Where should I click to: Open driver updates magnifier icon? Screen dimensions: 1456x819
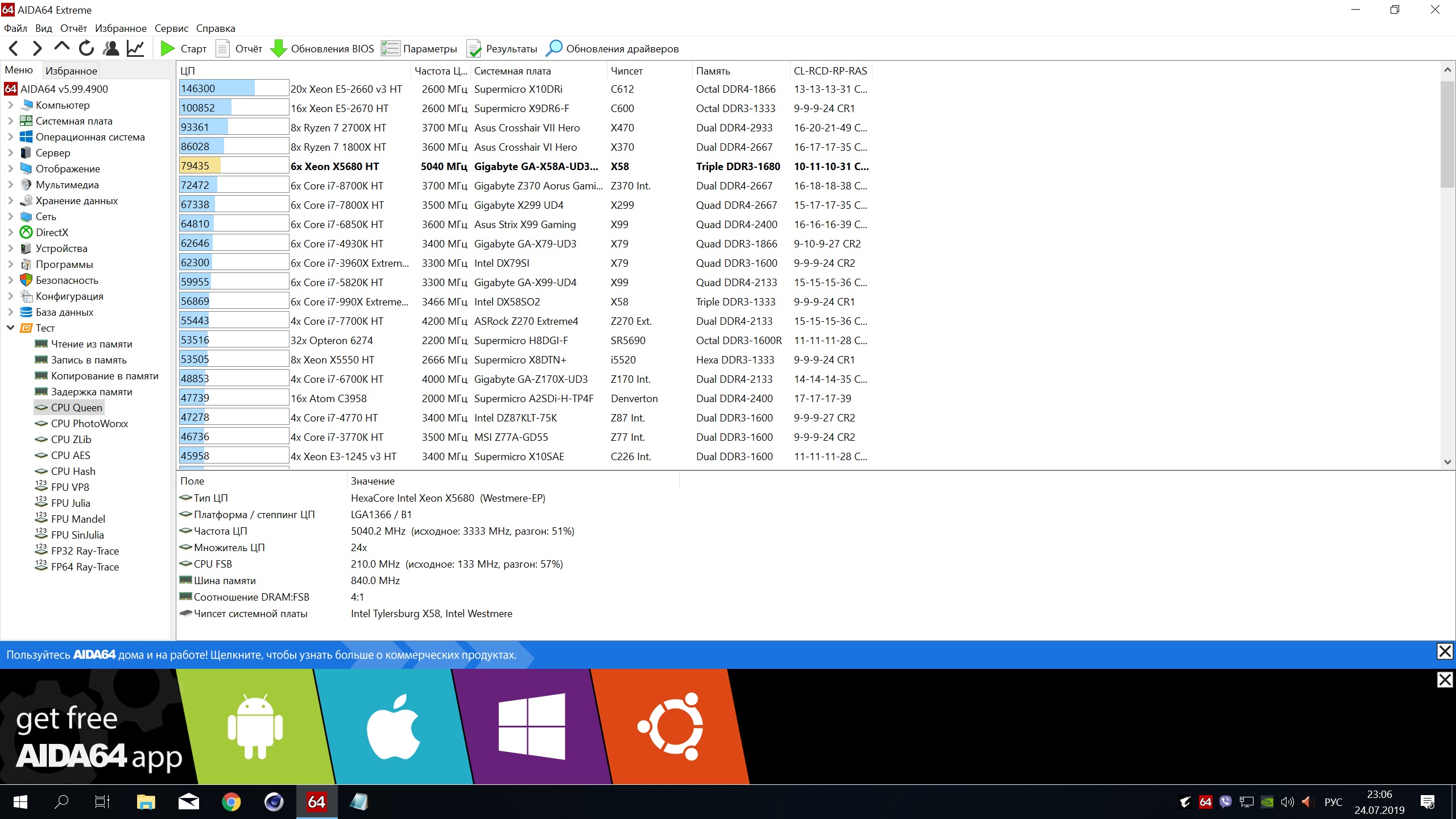pyautogui.click(x=553, y=49)
